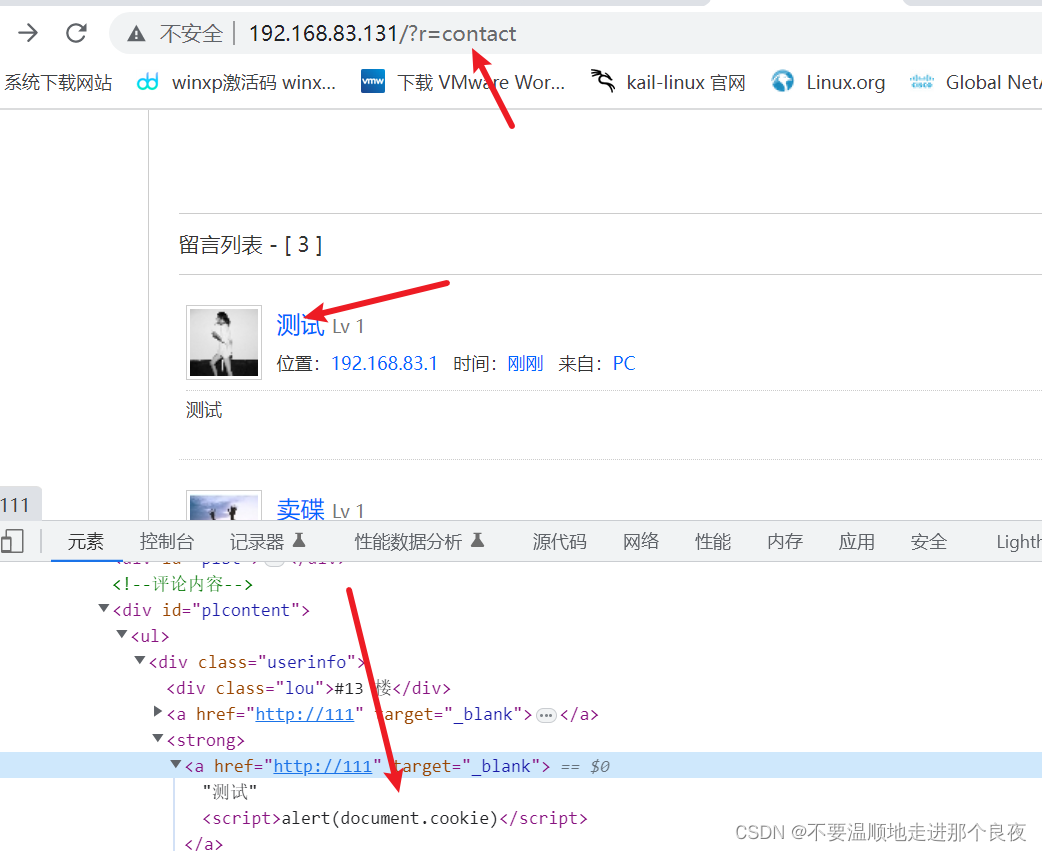Open the 下载 VMware Workstation bookmark
This screenshot has height=851, width=1042.
coord(463,82)
